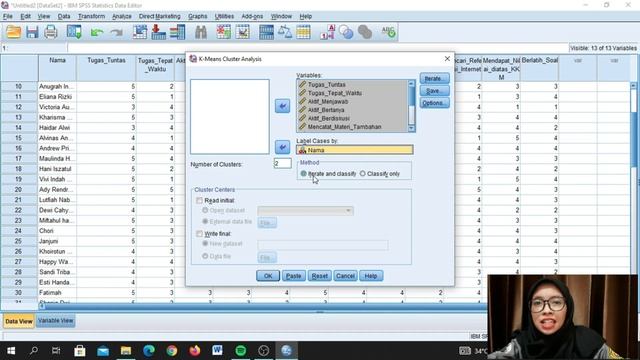Screen dimensions: 640x360
Task: Open the Iterate settings button
Action: click(x=434, y=78)
